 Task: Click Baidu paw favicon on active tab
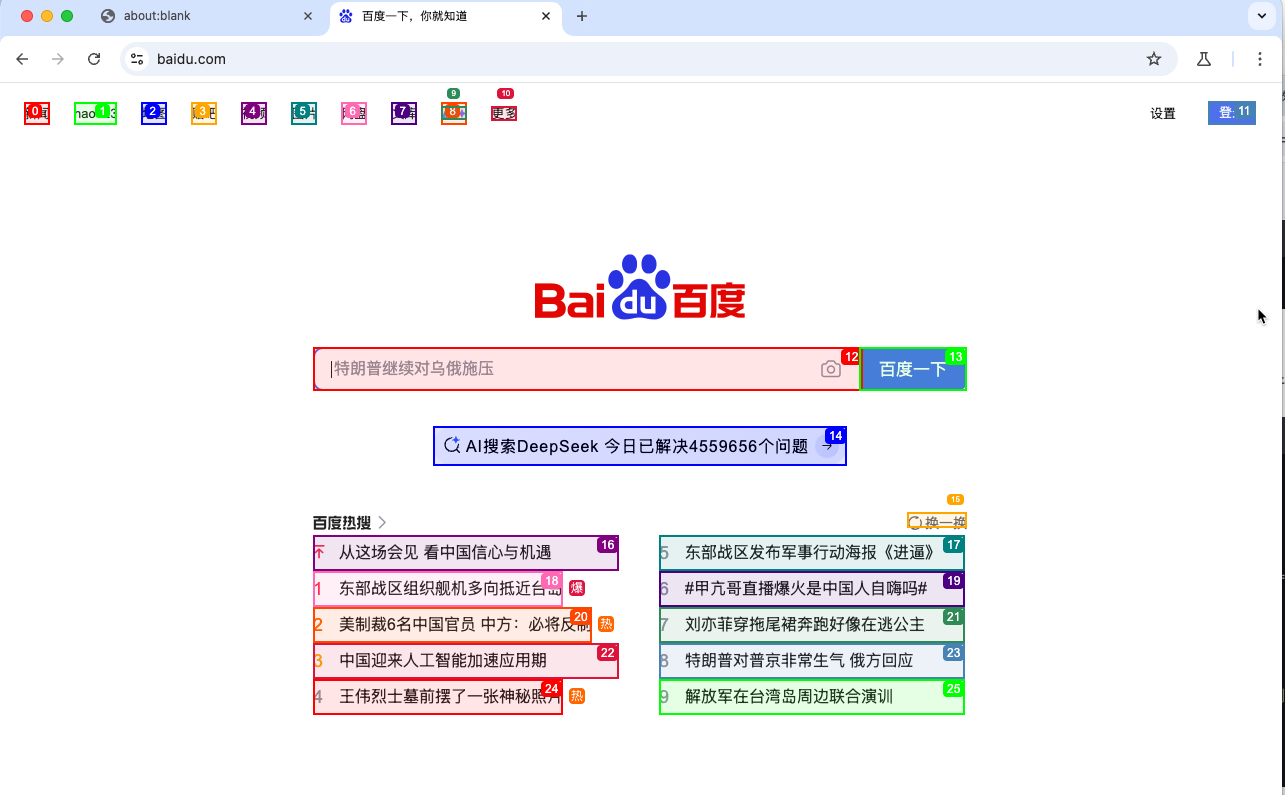coord(346,16)
